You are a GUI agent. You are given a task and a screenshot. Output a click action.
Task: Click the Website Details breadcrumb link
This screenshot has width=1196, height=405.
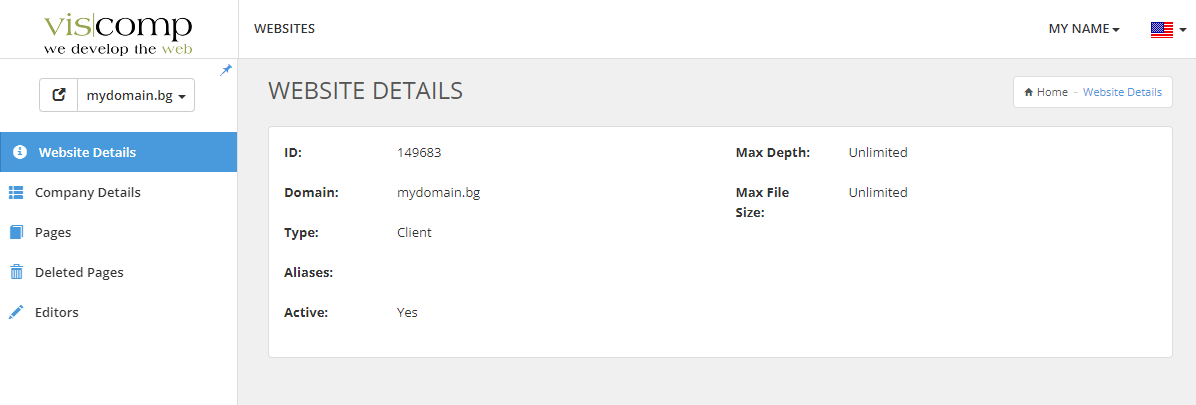coord(1122,92)
